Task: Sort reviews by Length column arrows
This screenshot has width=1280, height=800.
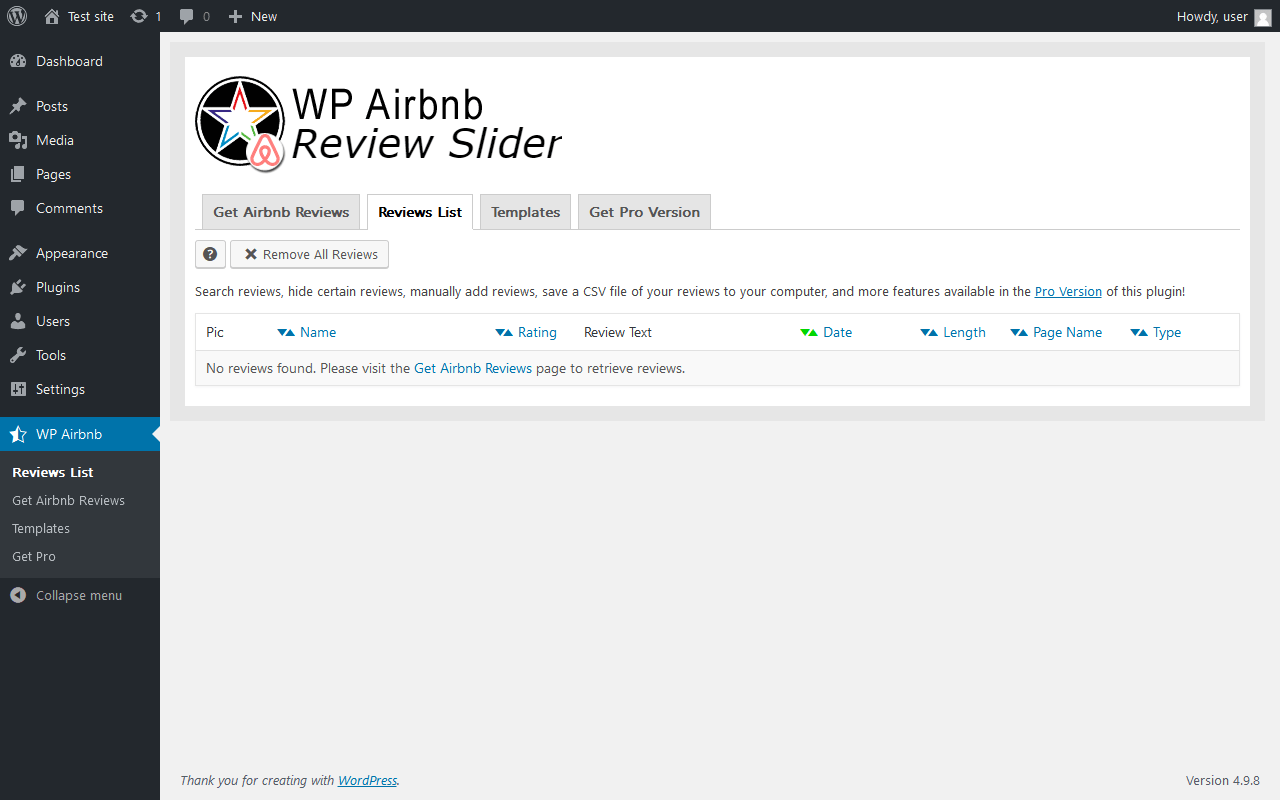Action: coord(929,332)
